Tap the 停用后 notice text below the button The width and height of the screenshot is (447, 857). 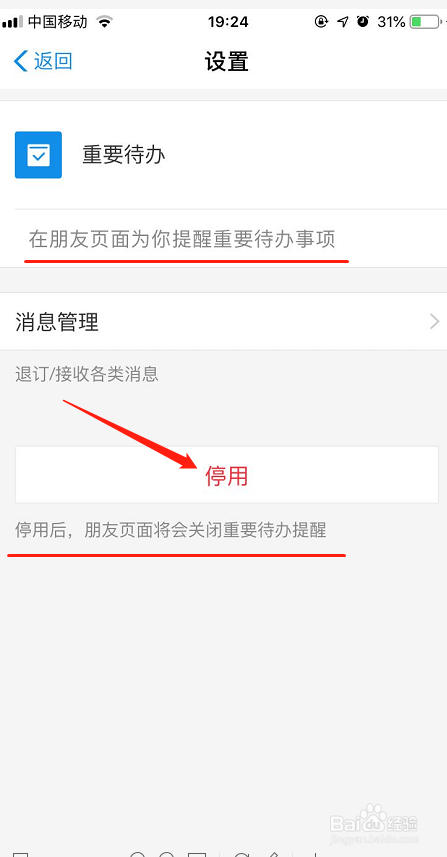170,530
